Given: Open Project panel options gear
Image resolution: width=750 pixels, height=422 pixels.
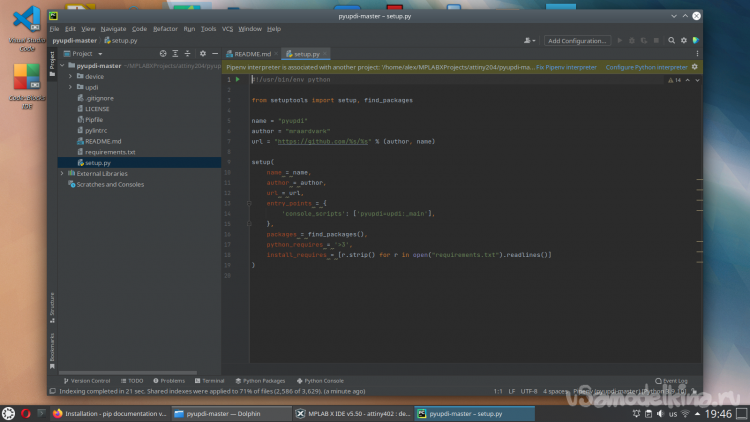Looking at the screenshot, I should coord(203,53).
